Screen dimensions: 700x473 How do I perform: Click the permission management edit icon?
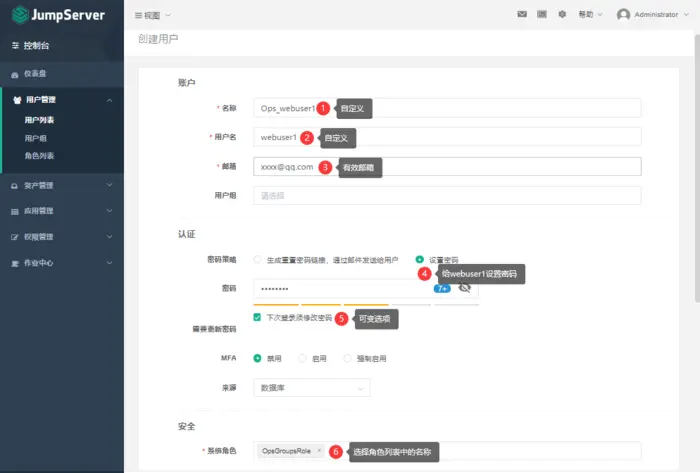point(15,237)
